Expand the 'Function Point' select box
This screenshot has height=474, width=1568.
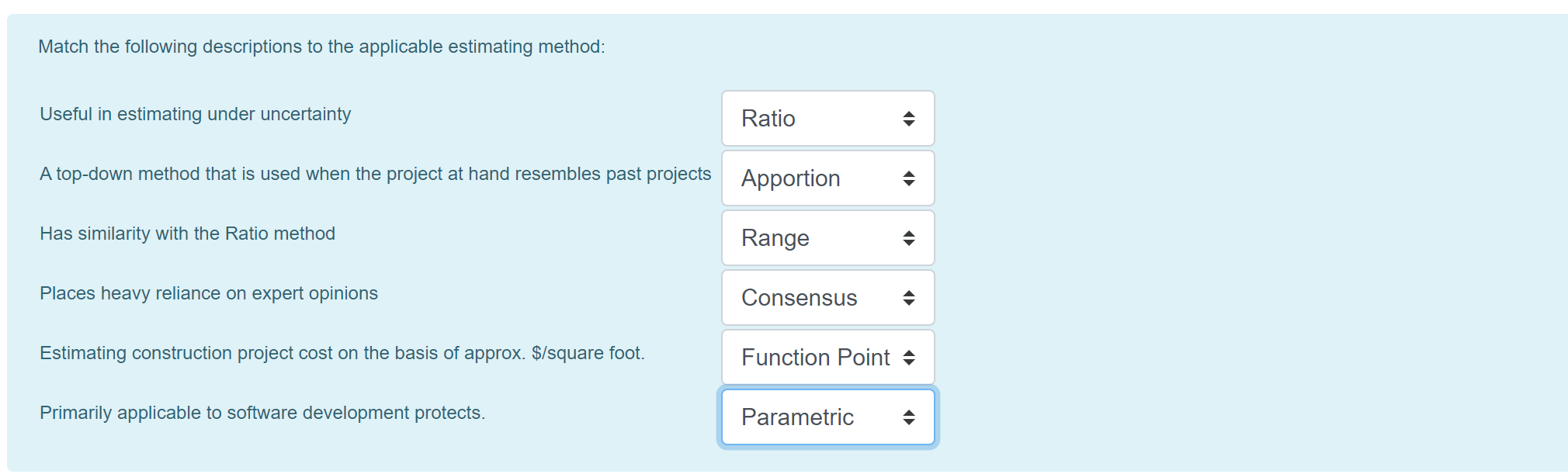(815, 358)
